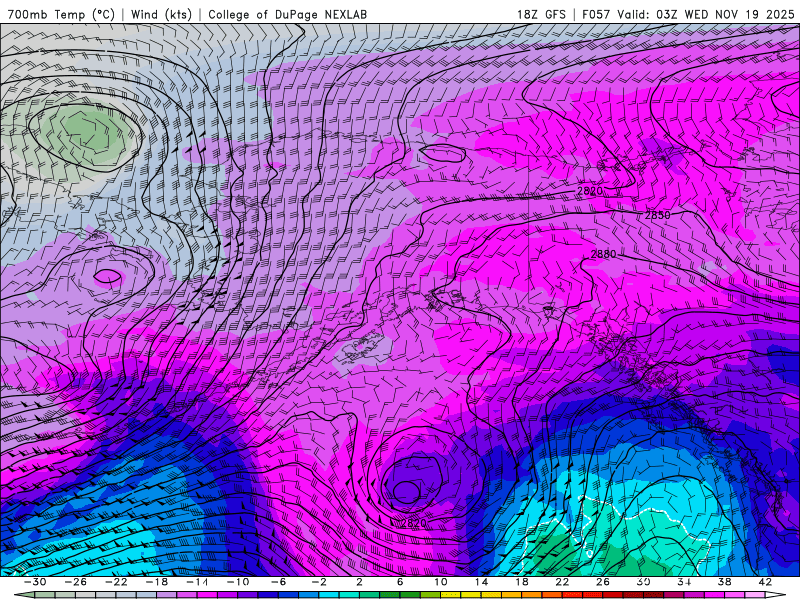Click the -26 value on the temperature scale
800x600 pixels.
tap(76, 582)
